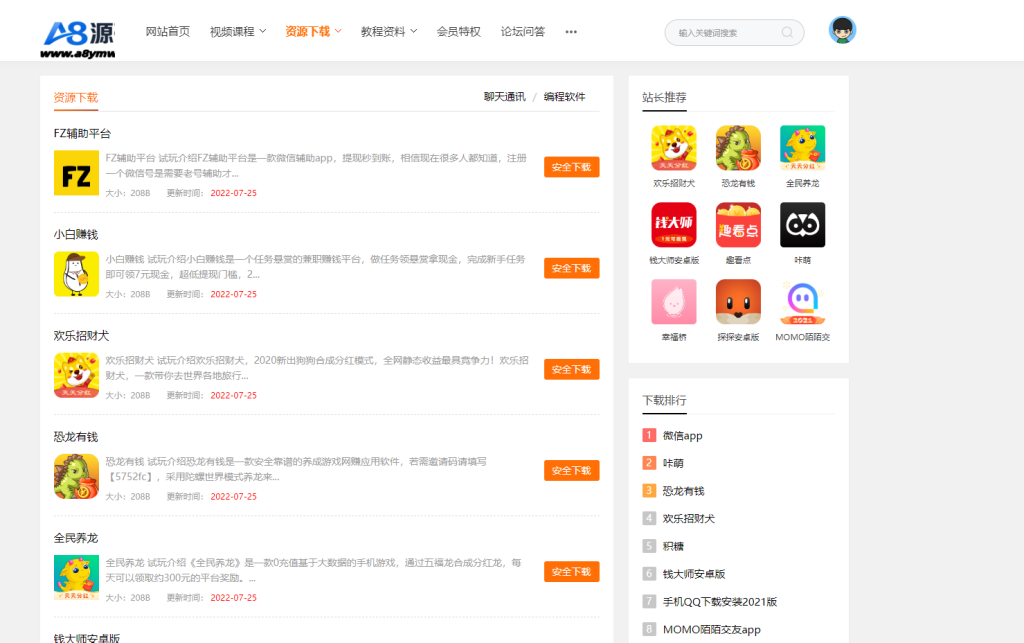Click the 欢乐招财犬 list thumbnail
The height and width of the screenshot is (643, 1024).
coord(76,375)
